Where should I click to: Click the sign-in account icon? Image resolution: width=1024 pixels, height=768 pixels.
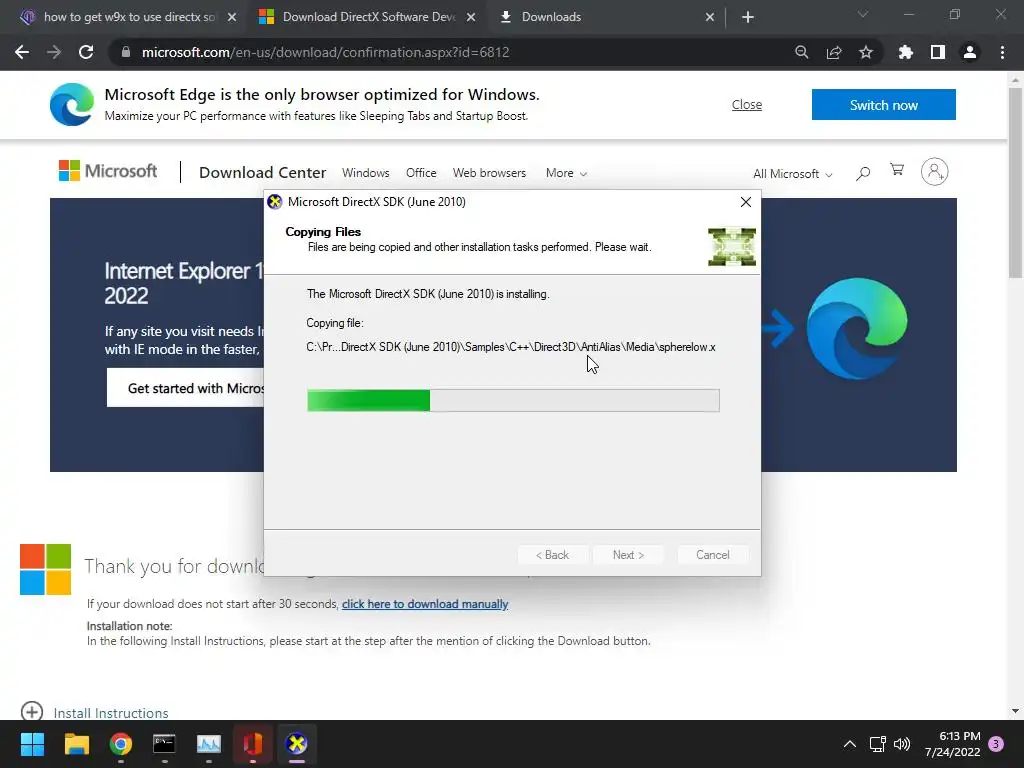(935, 172)
